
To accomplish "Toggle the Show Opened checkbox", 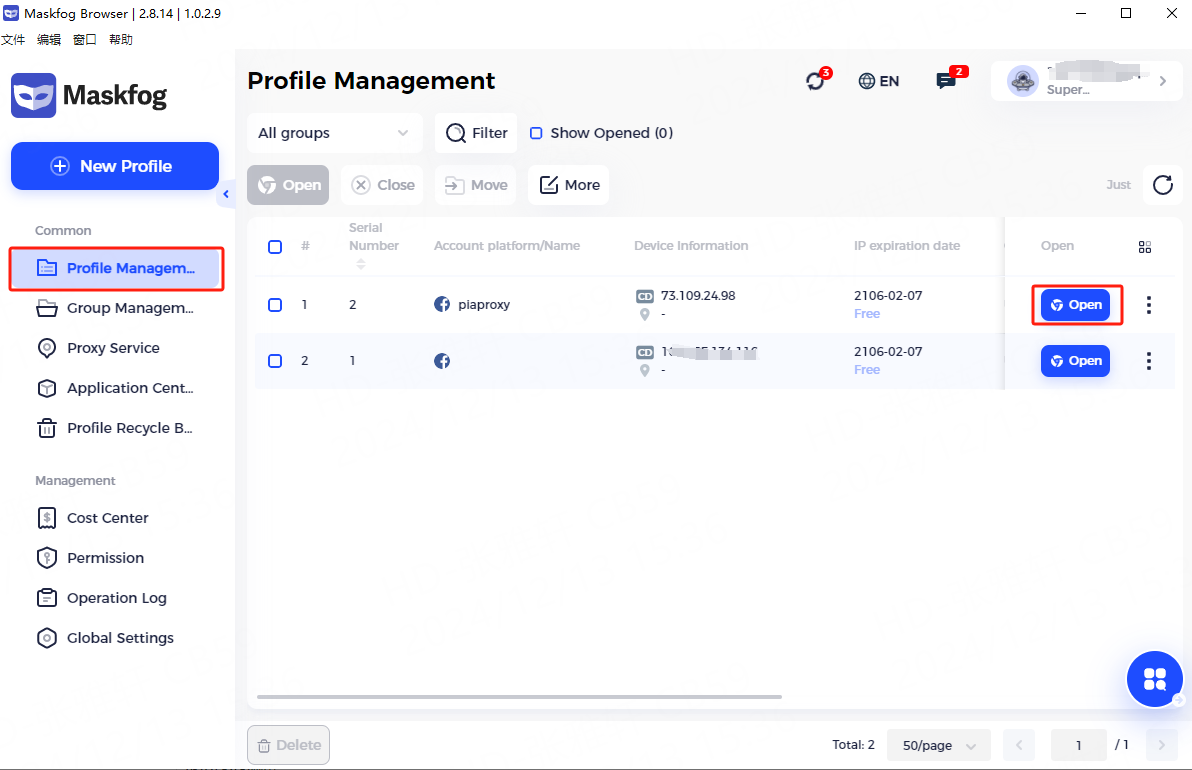I will [x=536, y=133].
